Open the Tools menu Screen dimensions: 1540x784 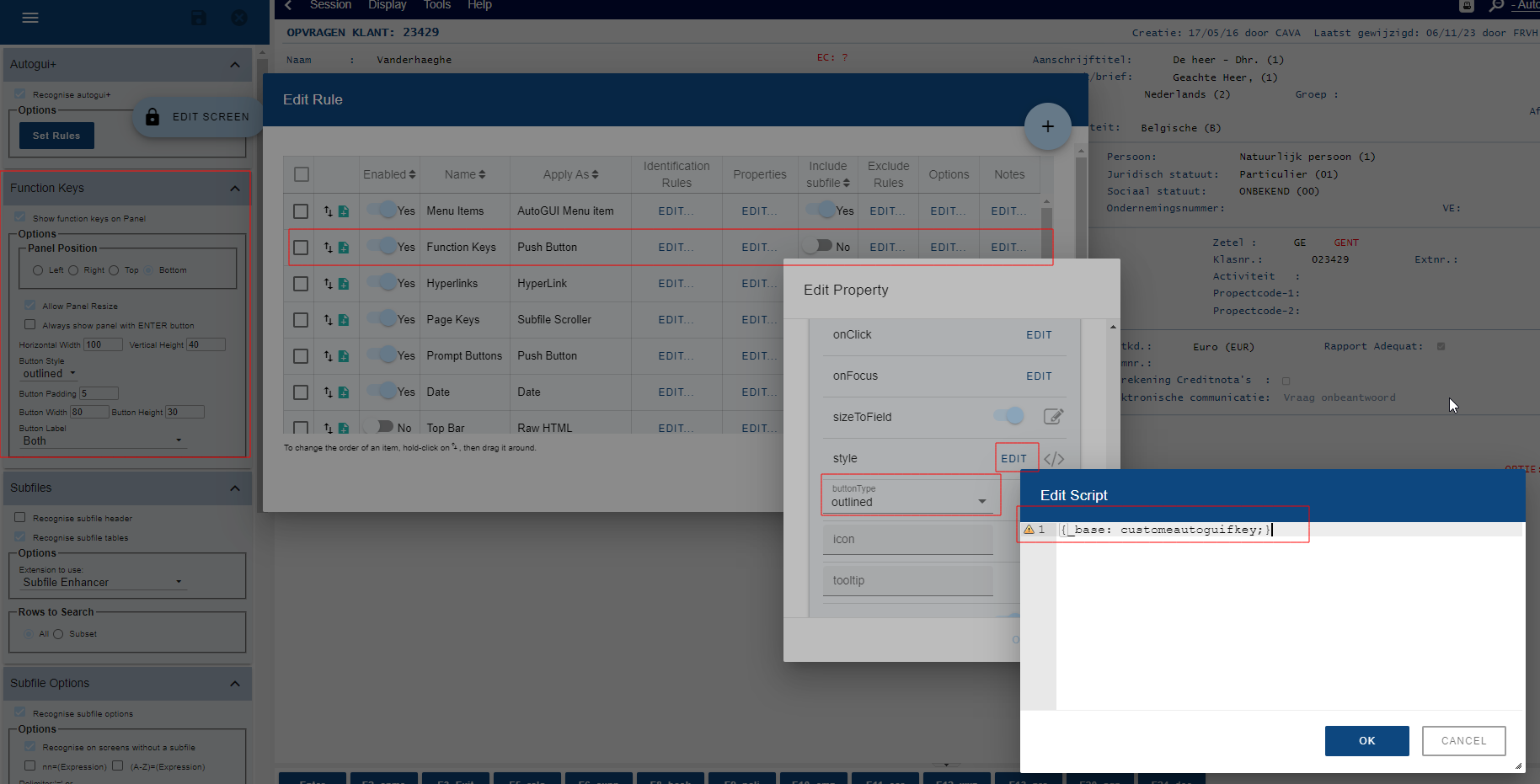click(x=436, y=5)
